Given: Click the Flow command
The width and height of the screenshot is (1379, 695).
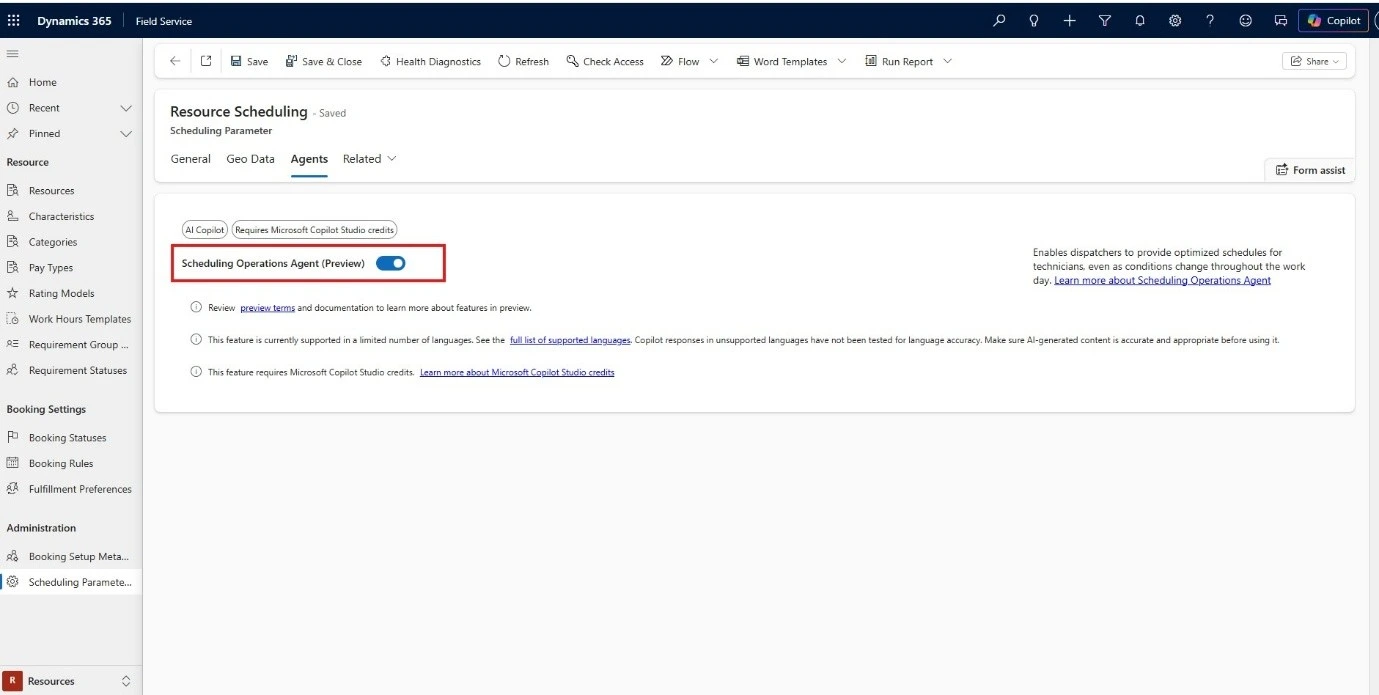Looking at the screenshot, I should tap(680, 61).
